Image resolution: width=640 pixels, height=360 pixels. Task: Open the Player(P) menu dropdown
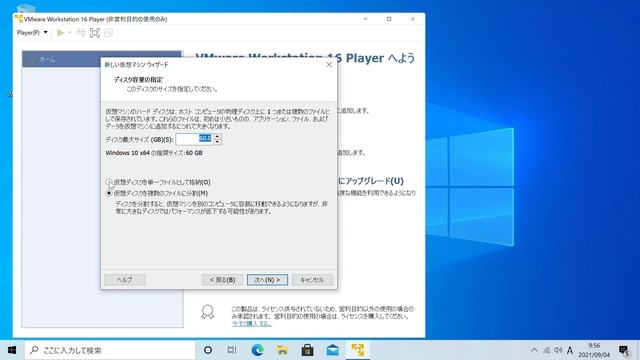coord(32,33)
